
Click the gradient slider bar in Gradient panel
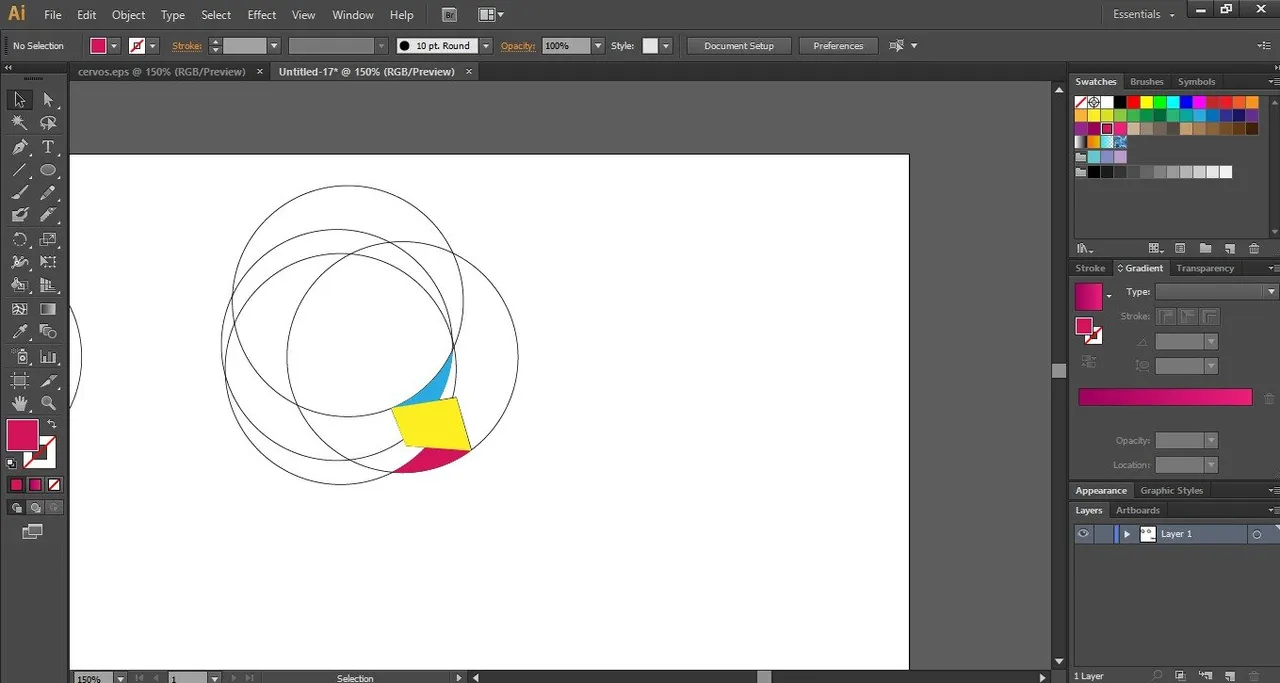tap(1165, 397)
